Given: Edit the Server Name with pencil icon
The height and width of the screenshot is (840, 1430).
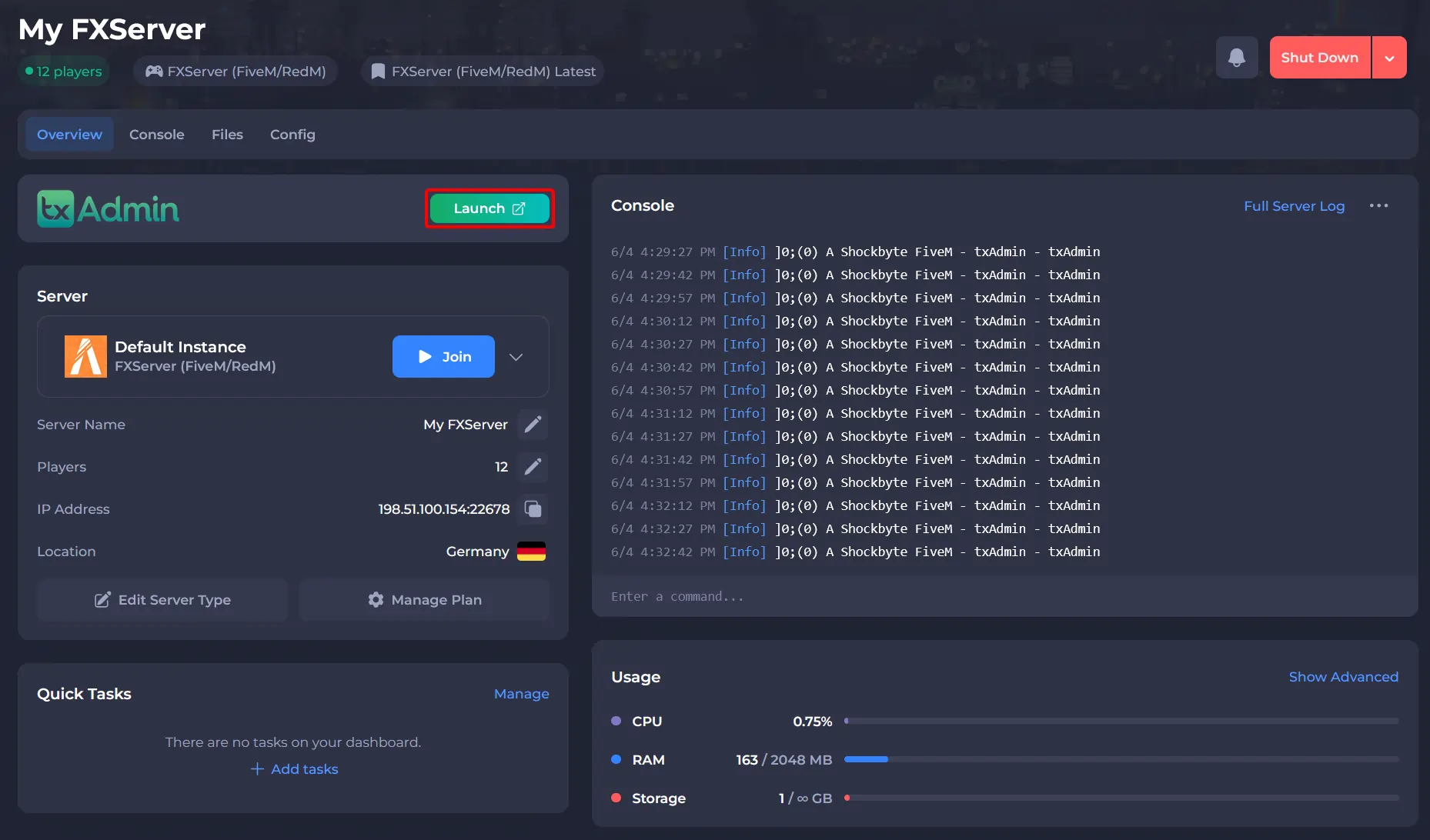Looking at the screenshot, I should [533, 425].
